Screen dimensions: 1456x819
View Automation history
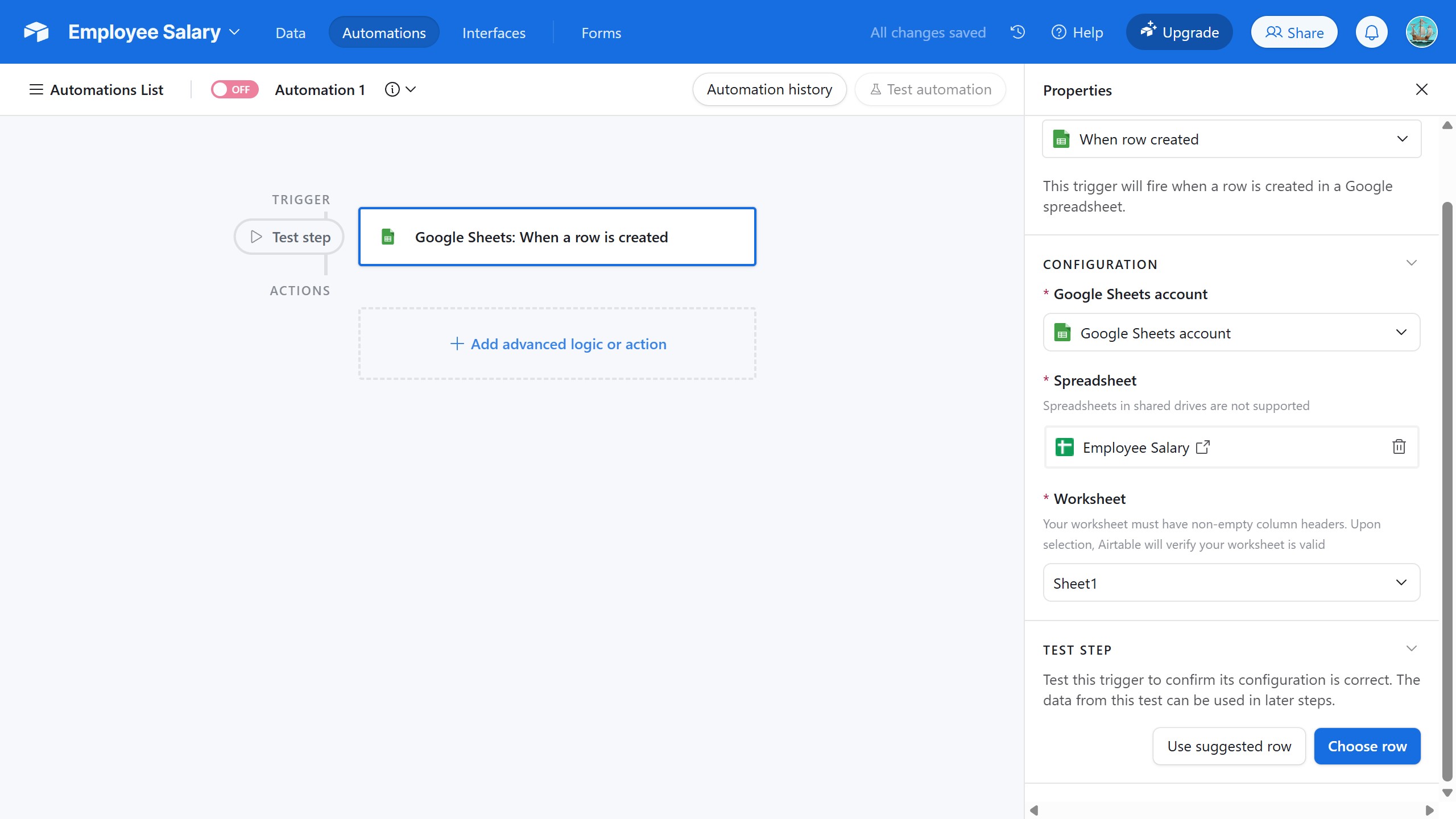pyautogui.click(x=769, y=89)
